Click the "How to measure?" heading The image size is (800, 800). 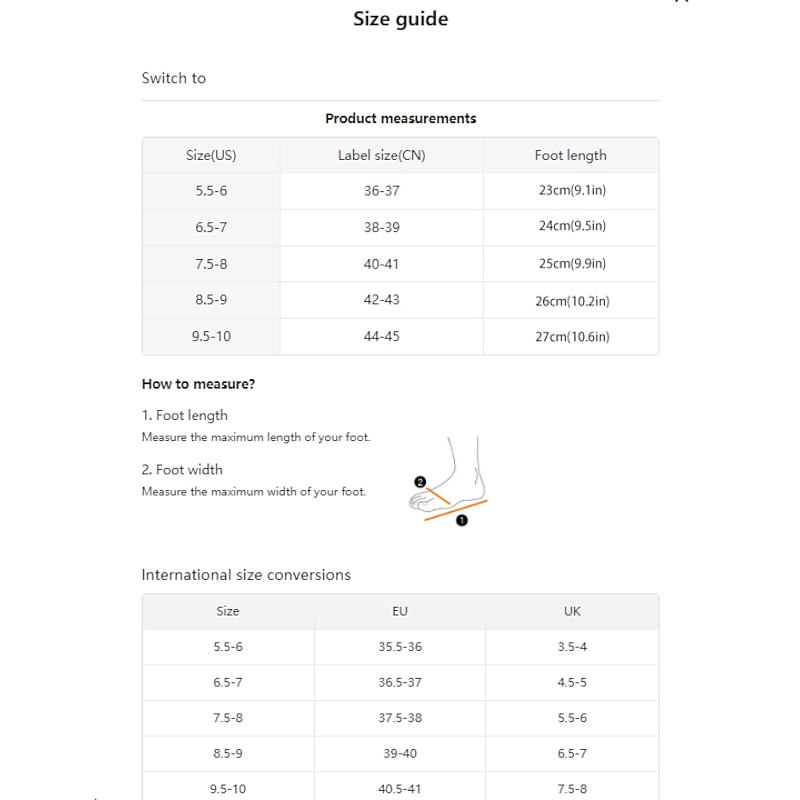click(198, 384)
